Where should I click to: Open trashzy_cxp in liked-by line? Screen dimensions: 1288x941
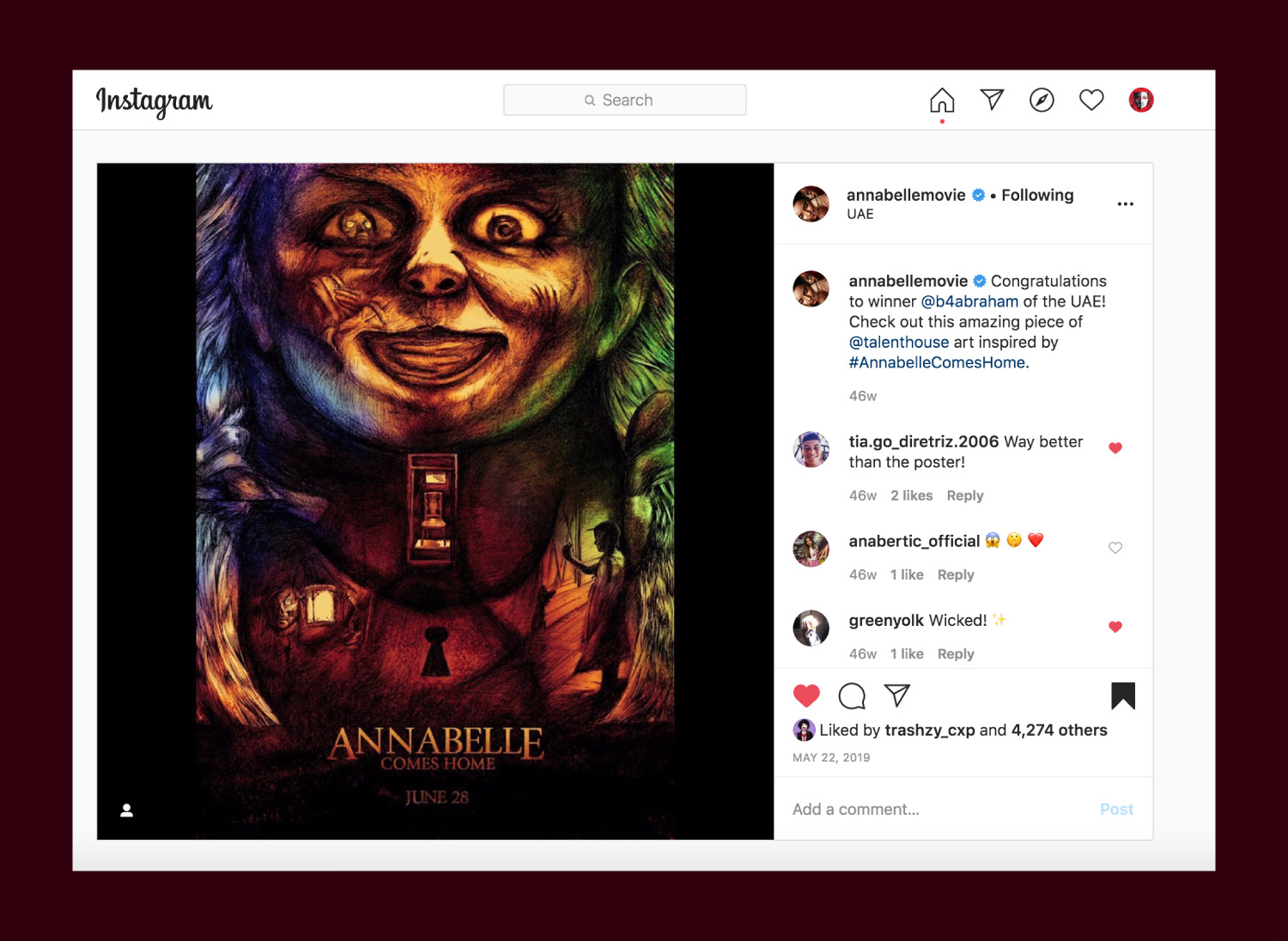930,730
